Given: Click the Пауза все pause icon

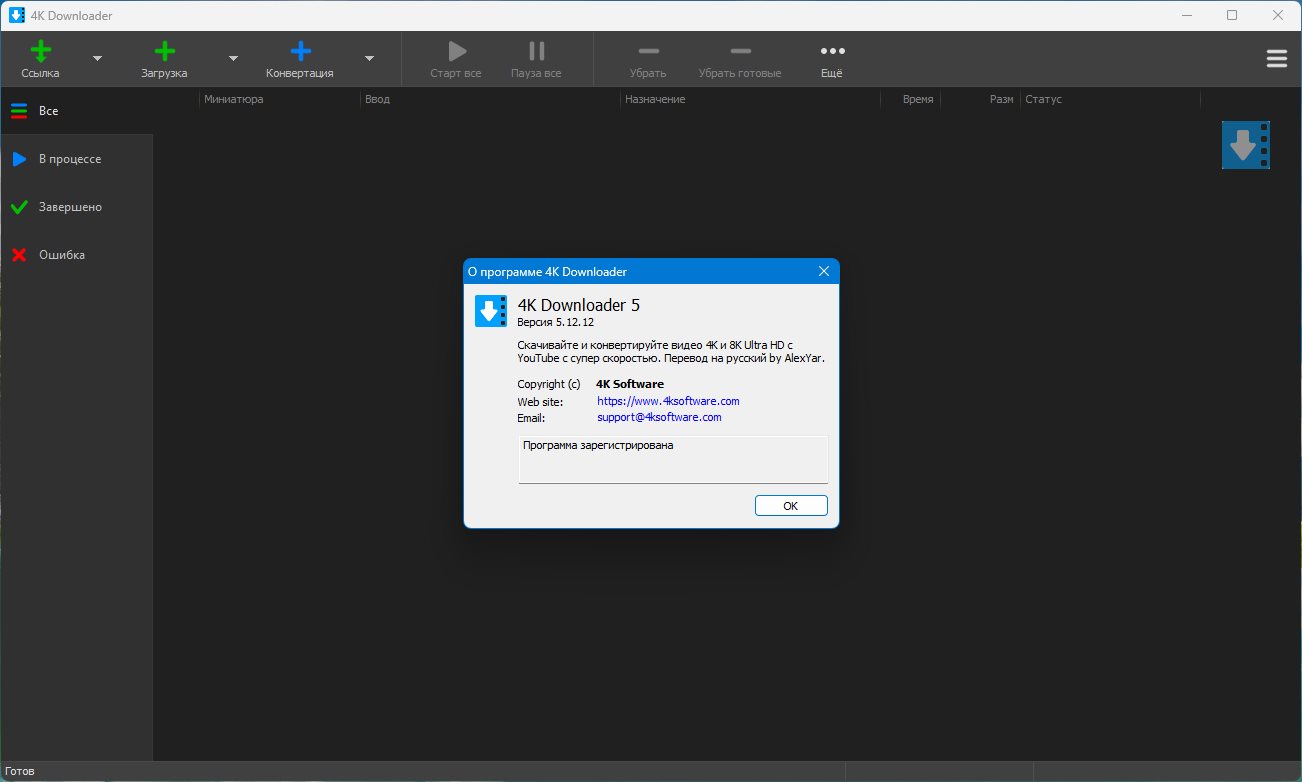Looking at the screenshot, I should pos(537,51).
